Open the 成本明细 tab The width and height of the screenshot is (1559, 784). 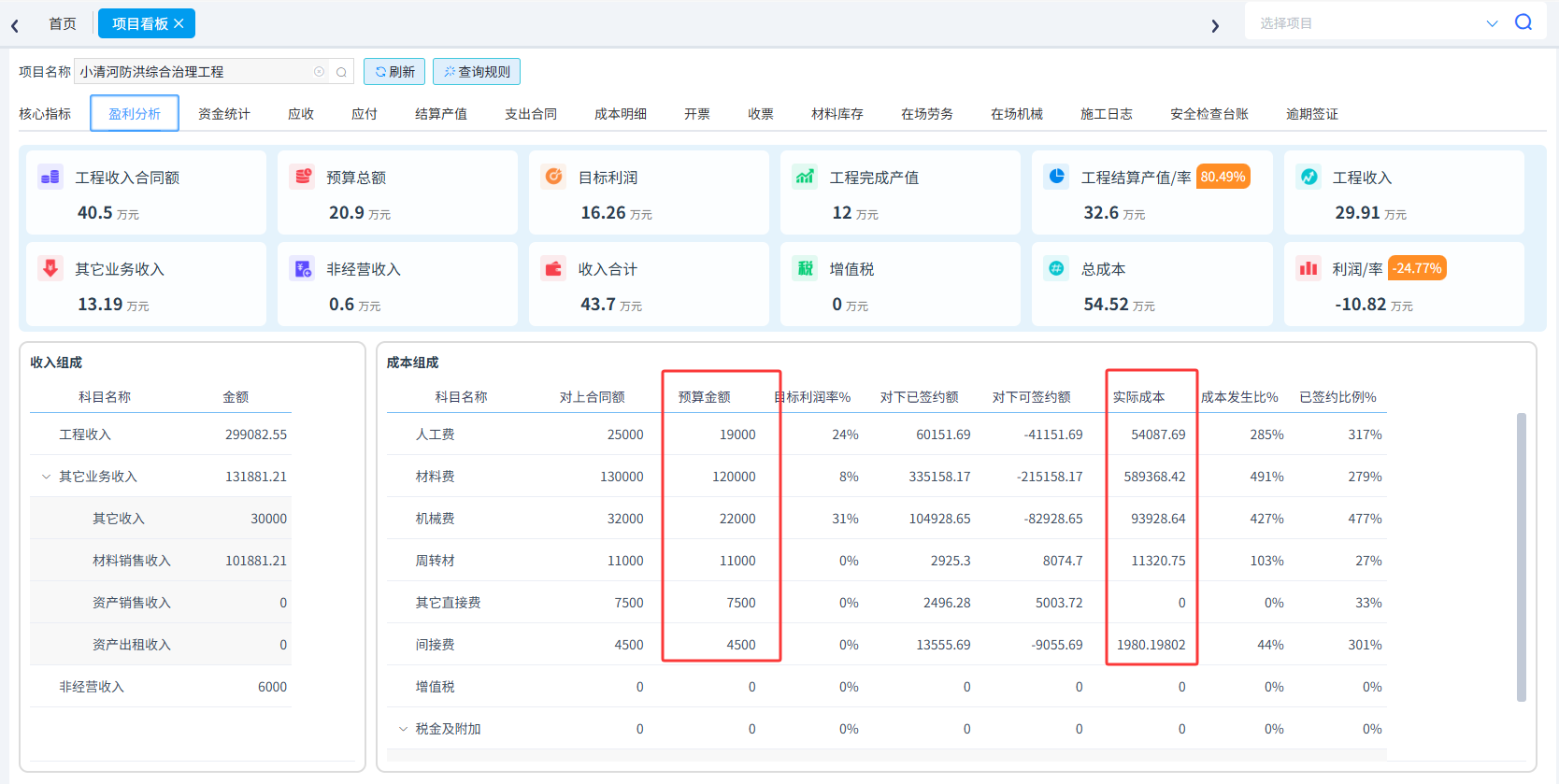(621, 114)
